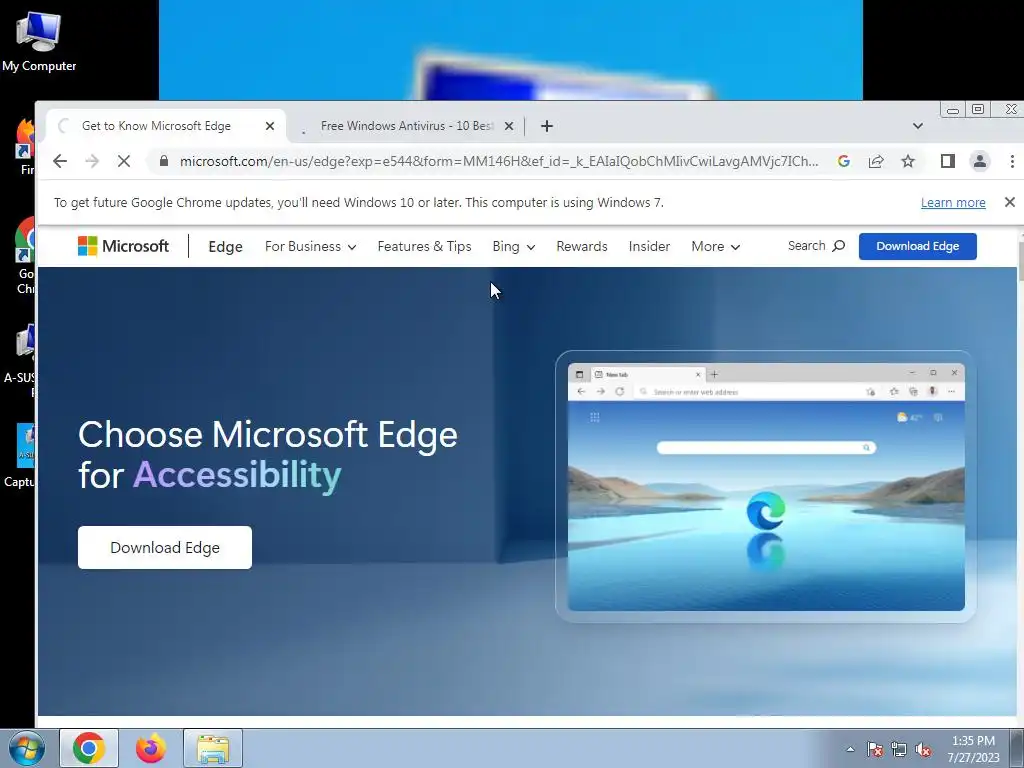Click the Google icon in address bar

pos(844,161)
